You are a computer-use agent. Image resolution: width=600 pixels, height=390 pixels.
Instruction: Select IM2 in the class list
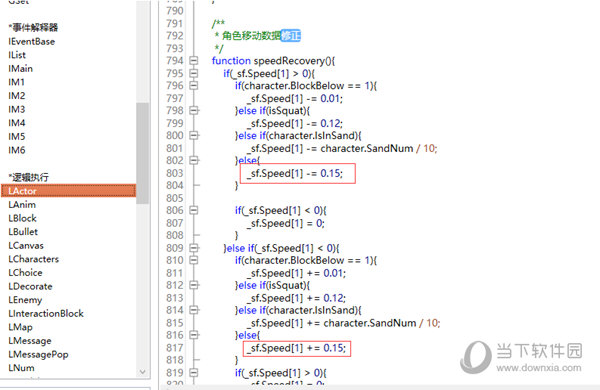coord(16,96)
